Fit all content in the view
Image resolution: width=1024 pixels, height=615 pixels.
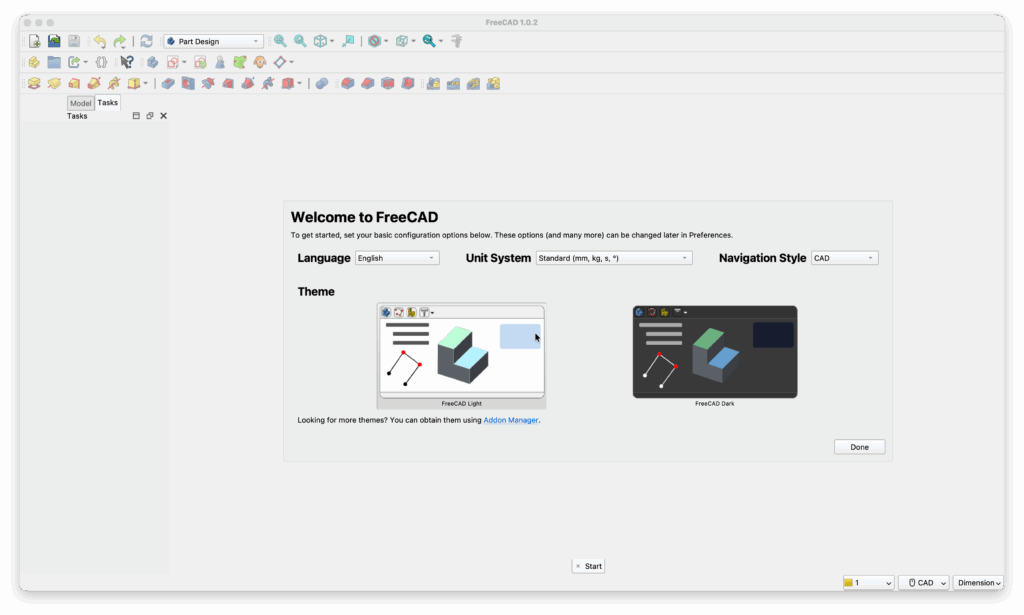point(282,41)
